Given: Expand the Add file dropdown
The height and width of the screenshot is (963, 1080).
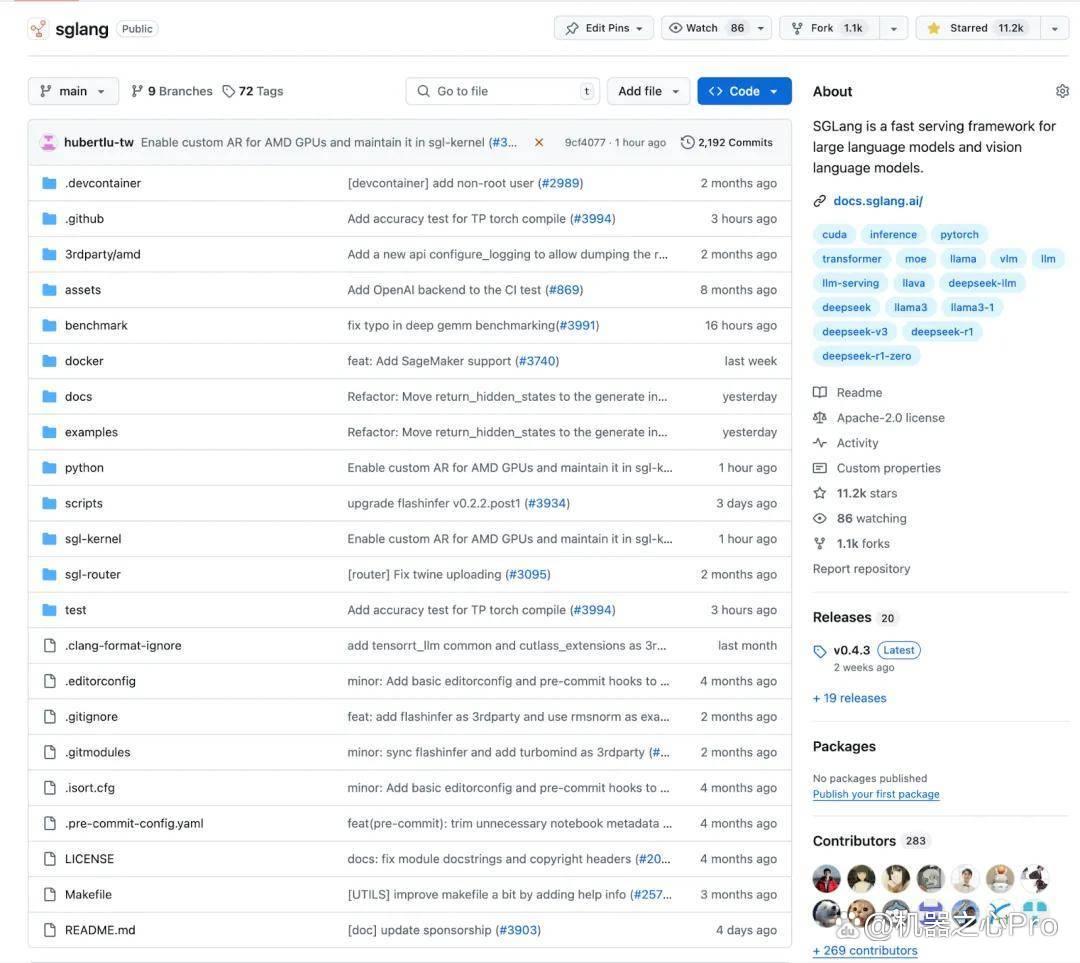Looking at the screenshot, I should pyautogui.click(x=648, y=91).
